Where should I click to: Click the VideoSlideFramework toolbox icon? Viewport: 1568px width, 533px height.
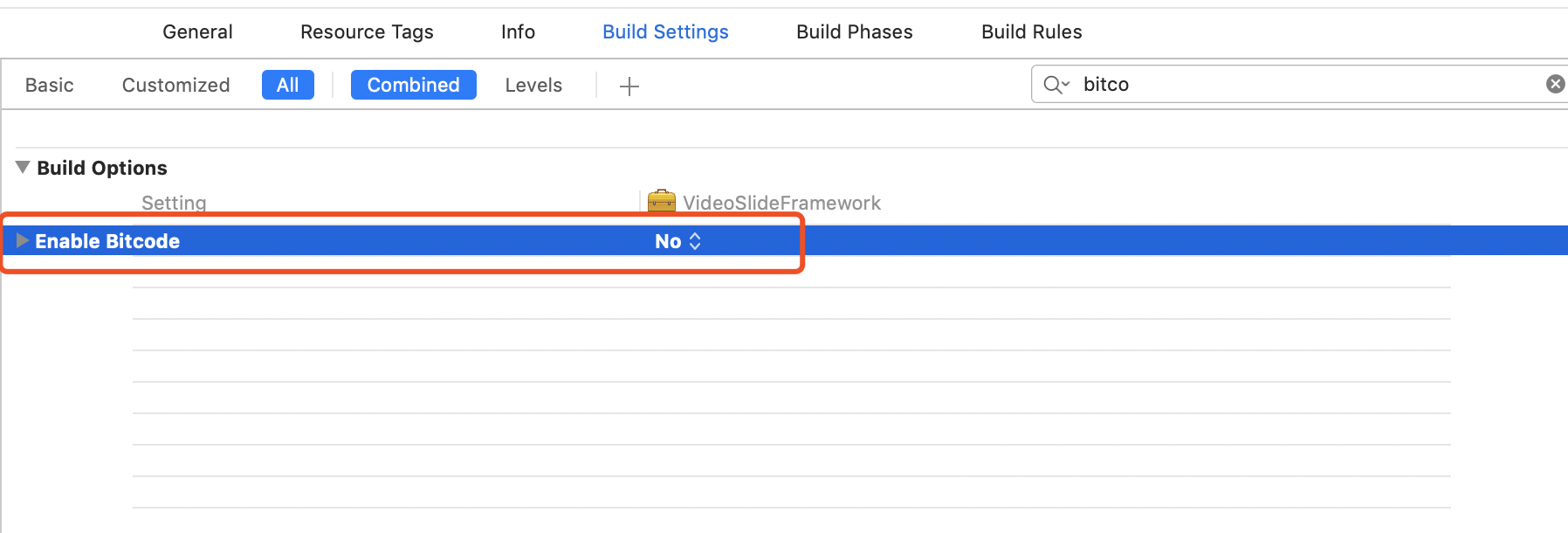[x=662, y=202]
